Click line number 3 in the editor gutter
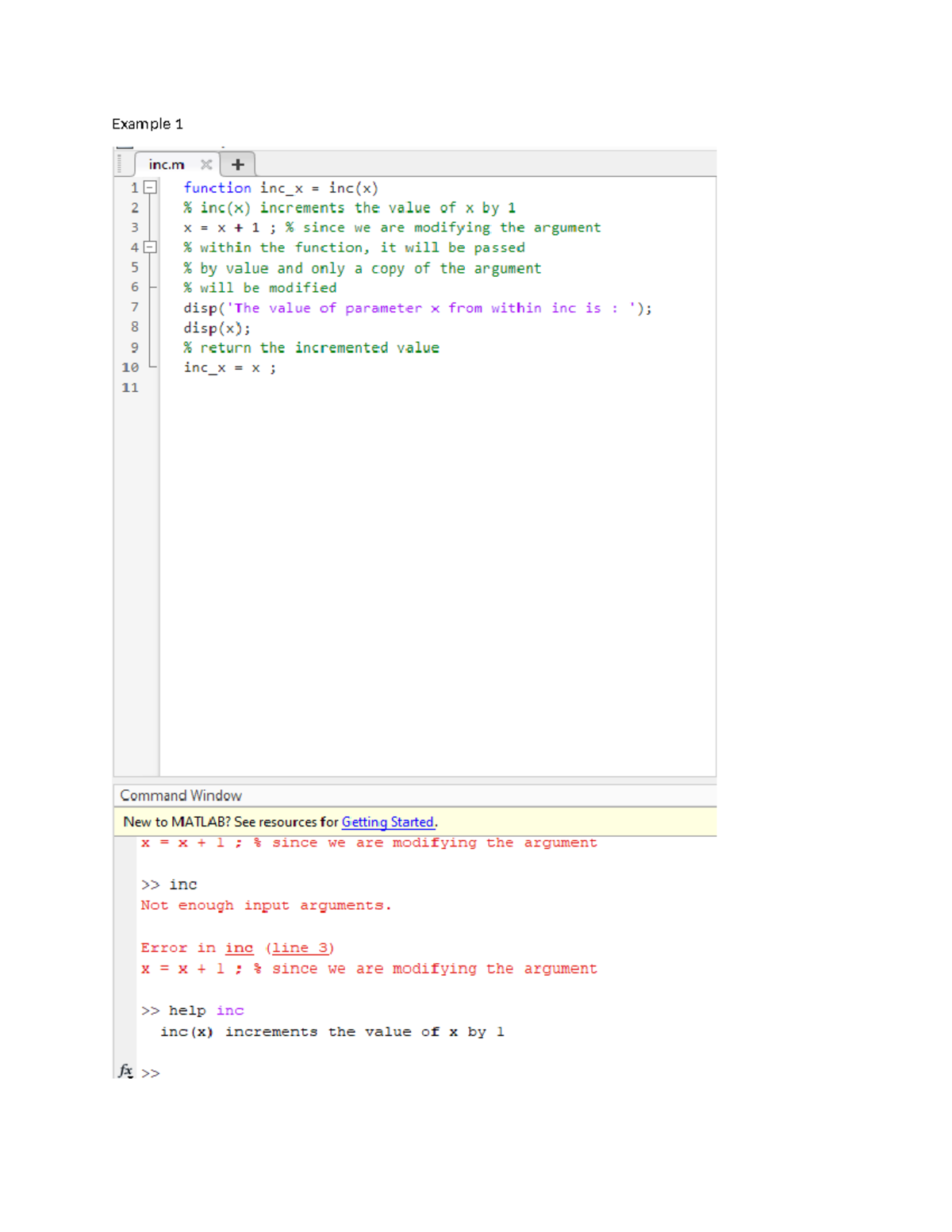This screenshot has width=952, height=1232. [x=135, y=228]
